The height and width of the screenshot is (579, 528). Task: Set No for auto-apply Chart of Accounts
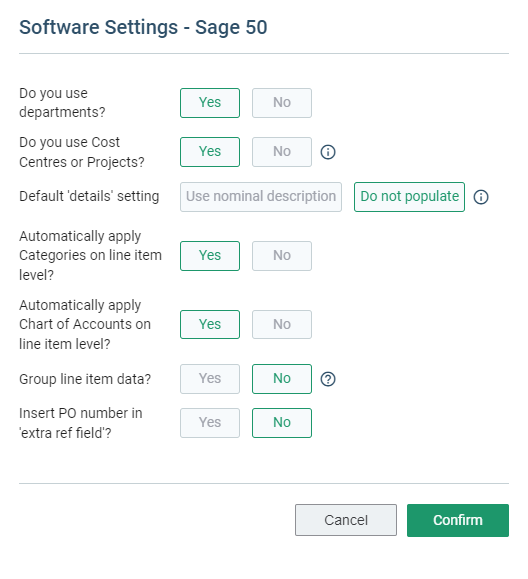click(x=282, y=325)
